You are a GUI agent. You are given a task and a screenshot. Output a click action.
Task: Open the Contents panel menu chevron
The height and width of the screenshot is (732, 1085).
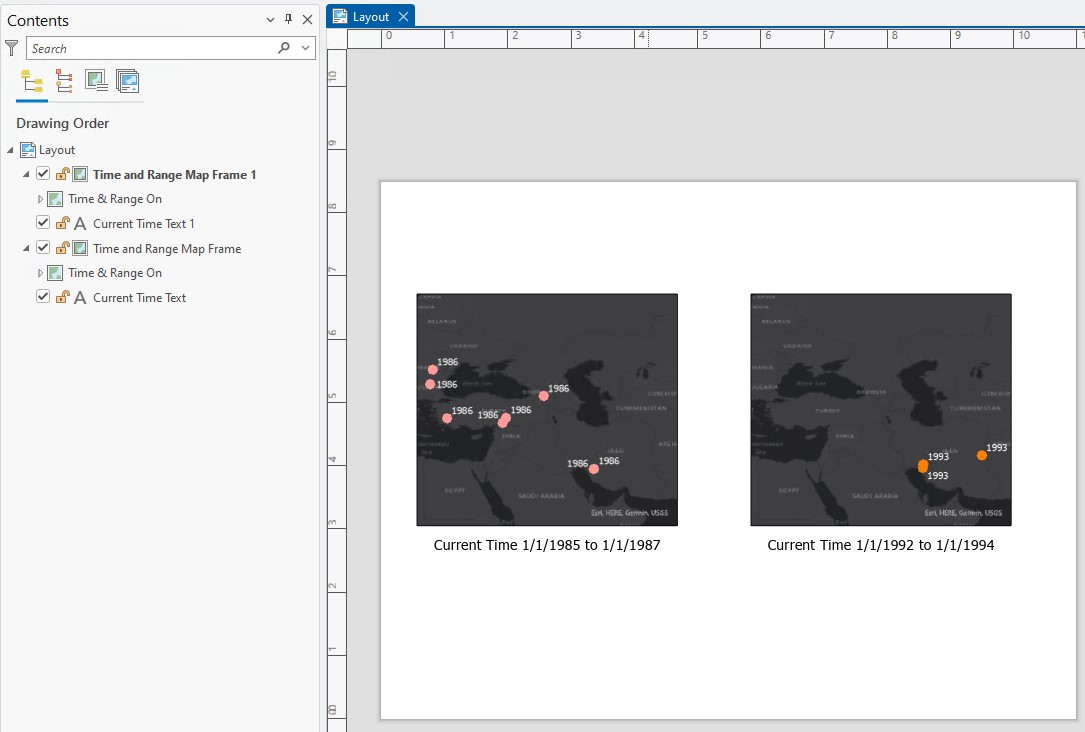tap(269, 19)
